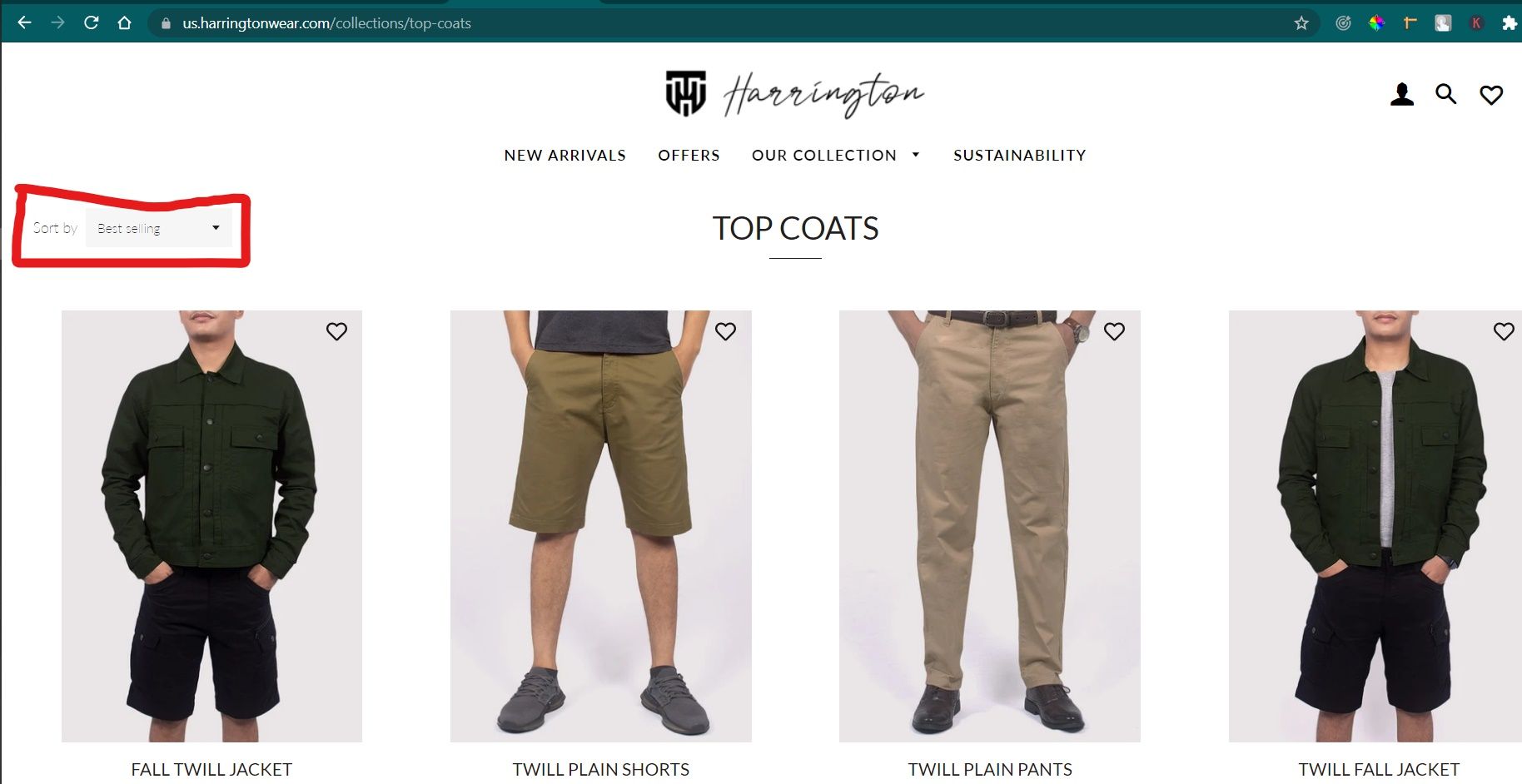This screenshot has height=784, width=1522.
Task: Go to browser home icon
Action: pos(125,23)
